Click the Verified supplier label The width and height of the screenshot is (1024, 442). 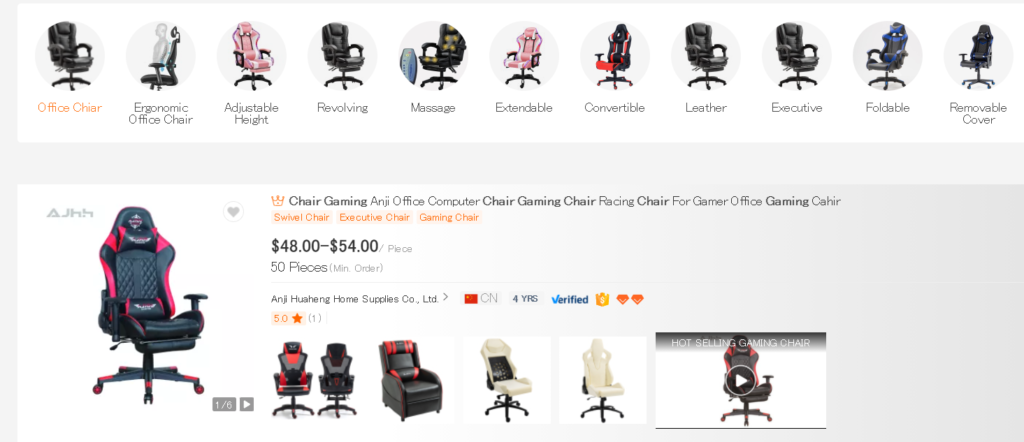click(569, 300)
